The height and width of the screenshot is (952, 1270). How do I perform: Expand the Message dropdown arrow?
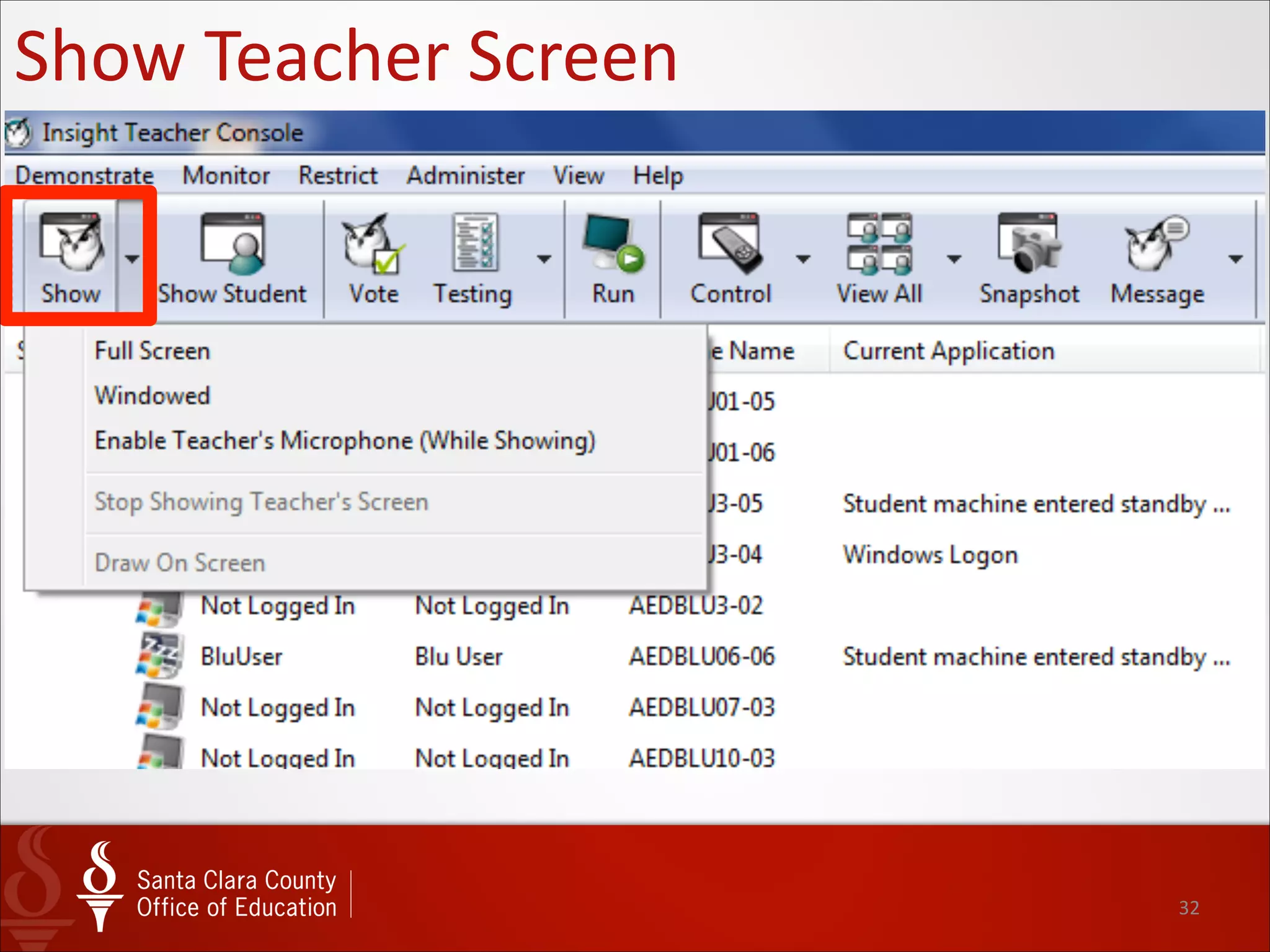[1235, 258]
